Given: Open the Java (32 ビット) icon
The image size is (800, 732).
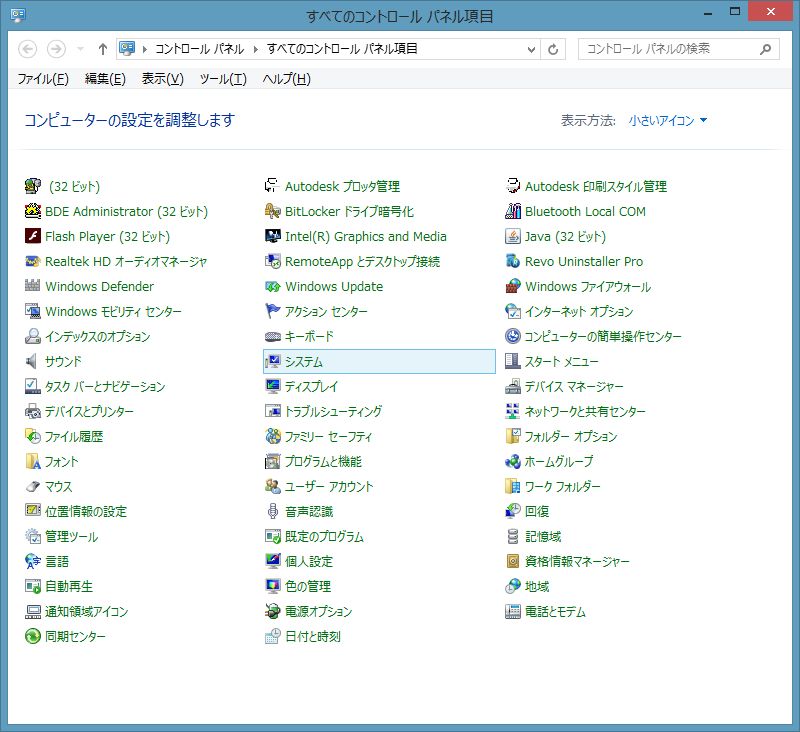Looking at the screenshot, I should [513, 236].
